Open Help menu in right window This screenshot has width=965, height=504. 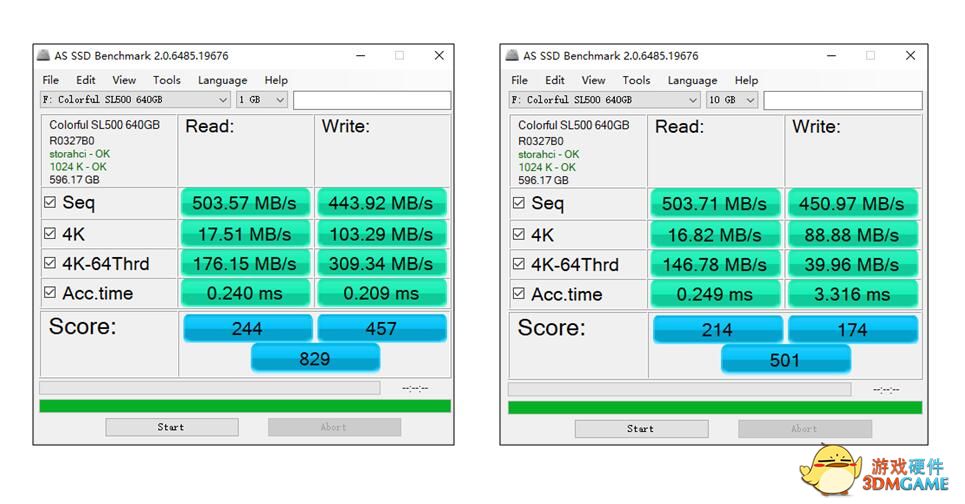(x=746, y=80)
